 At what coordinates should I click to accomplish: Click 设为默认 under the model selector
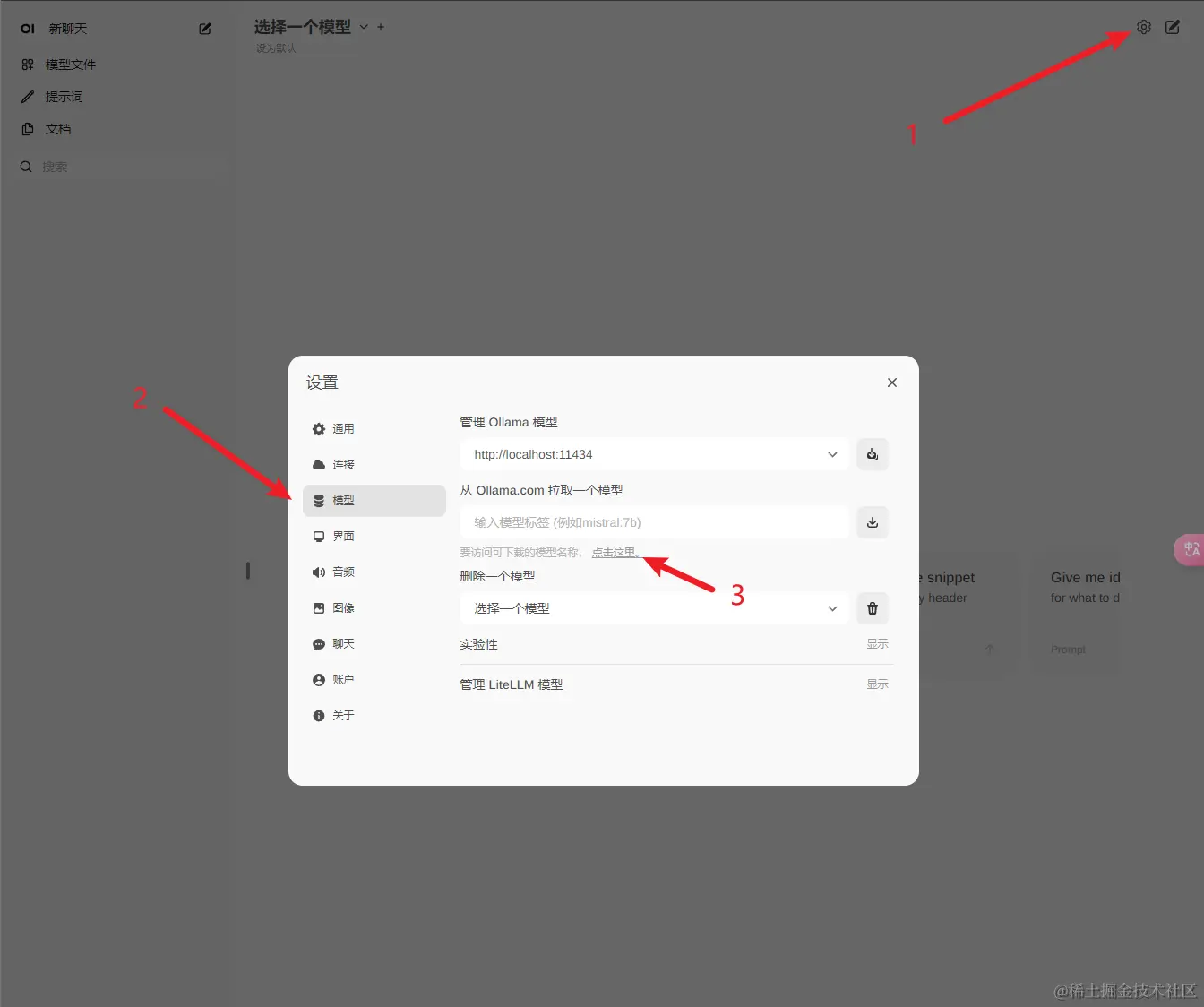click(x=276, y=48)
